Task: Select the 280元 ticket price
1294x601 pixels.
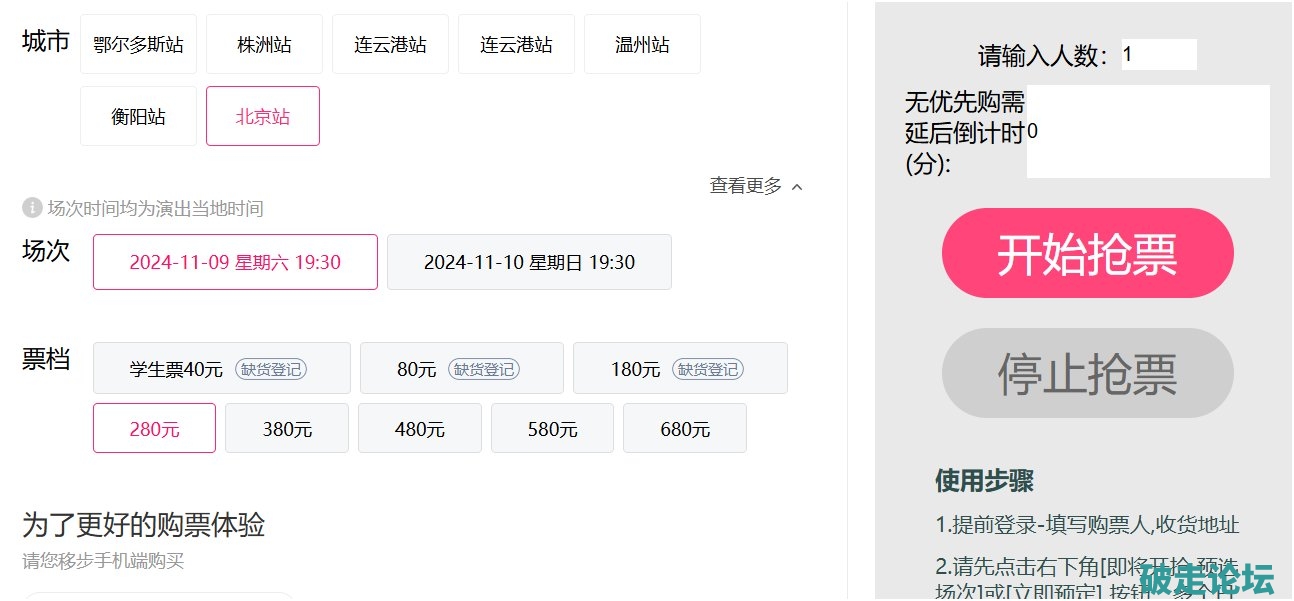Action: (154, 429)
